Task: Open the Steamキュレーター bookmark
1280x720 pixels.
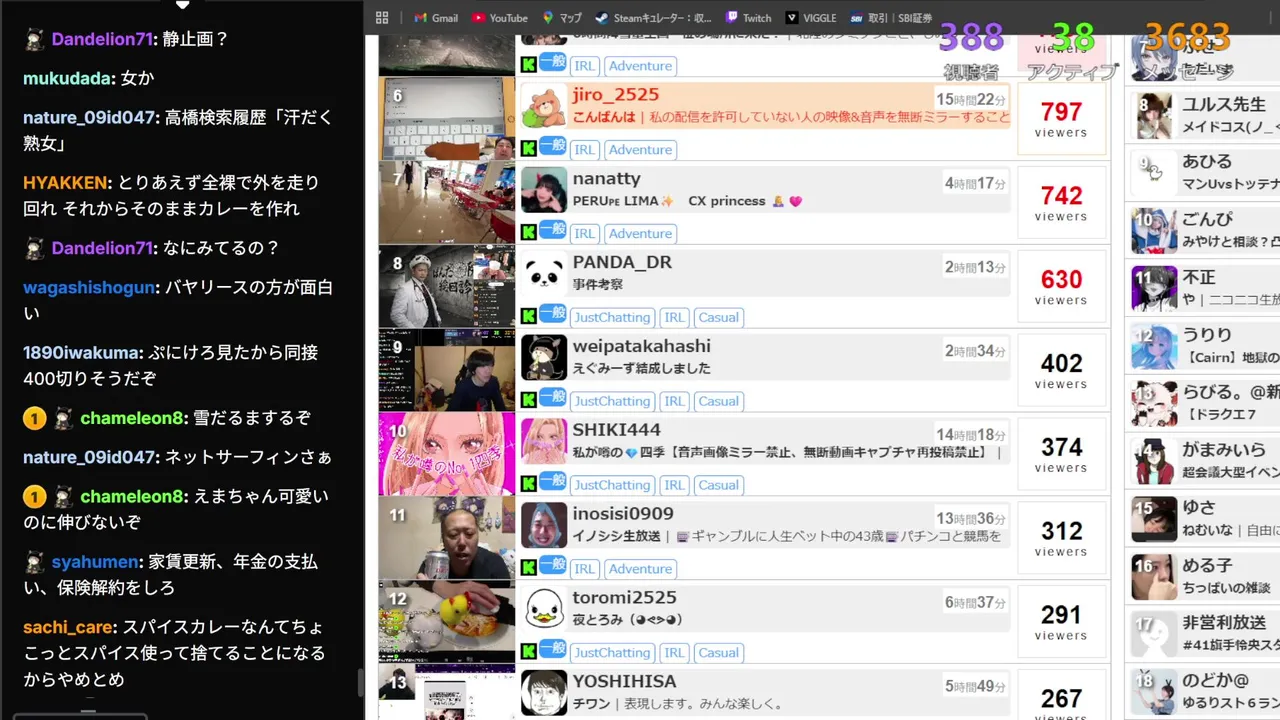Action: [653, 18]
